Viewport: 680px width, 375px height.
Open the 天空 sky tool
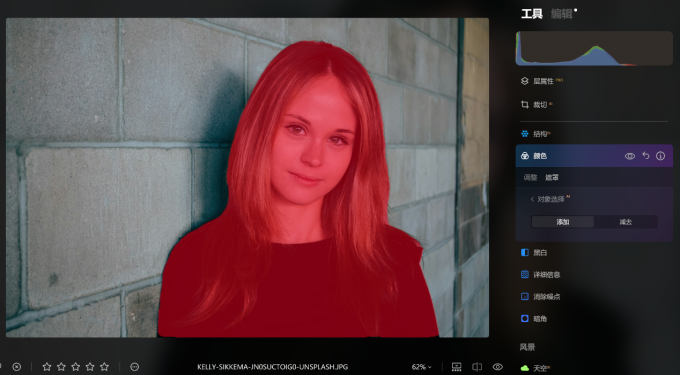pos(535,368)
